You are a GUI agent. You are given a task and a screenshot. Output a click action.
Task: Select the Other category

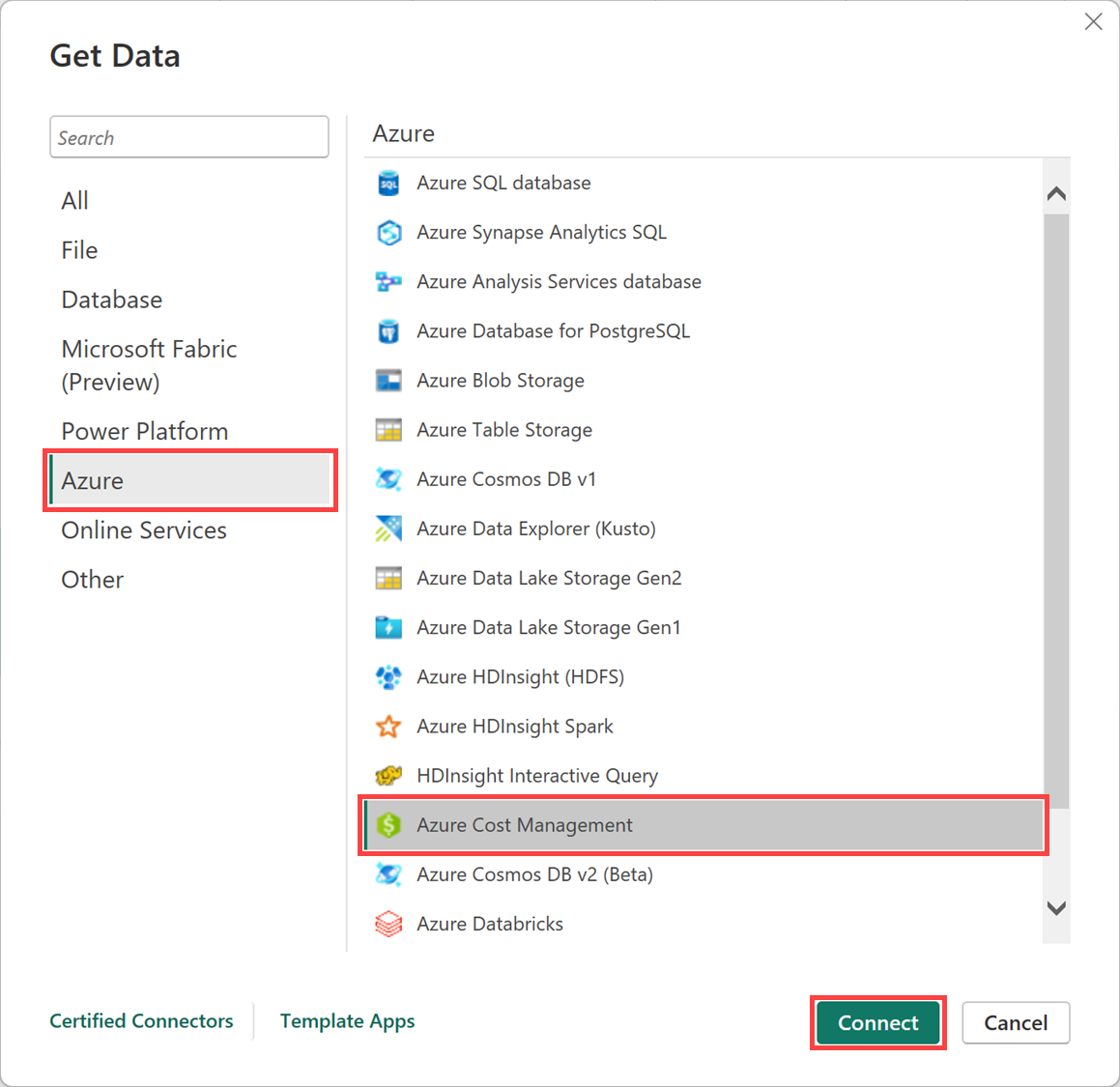(x=92, y=580)
